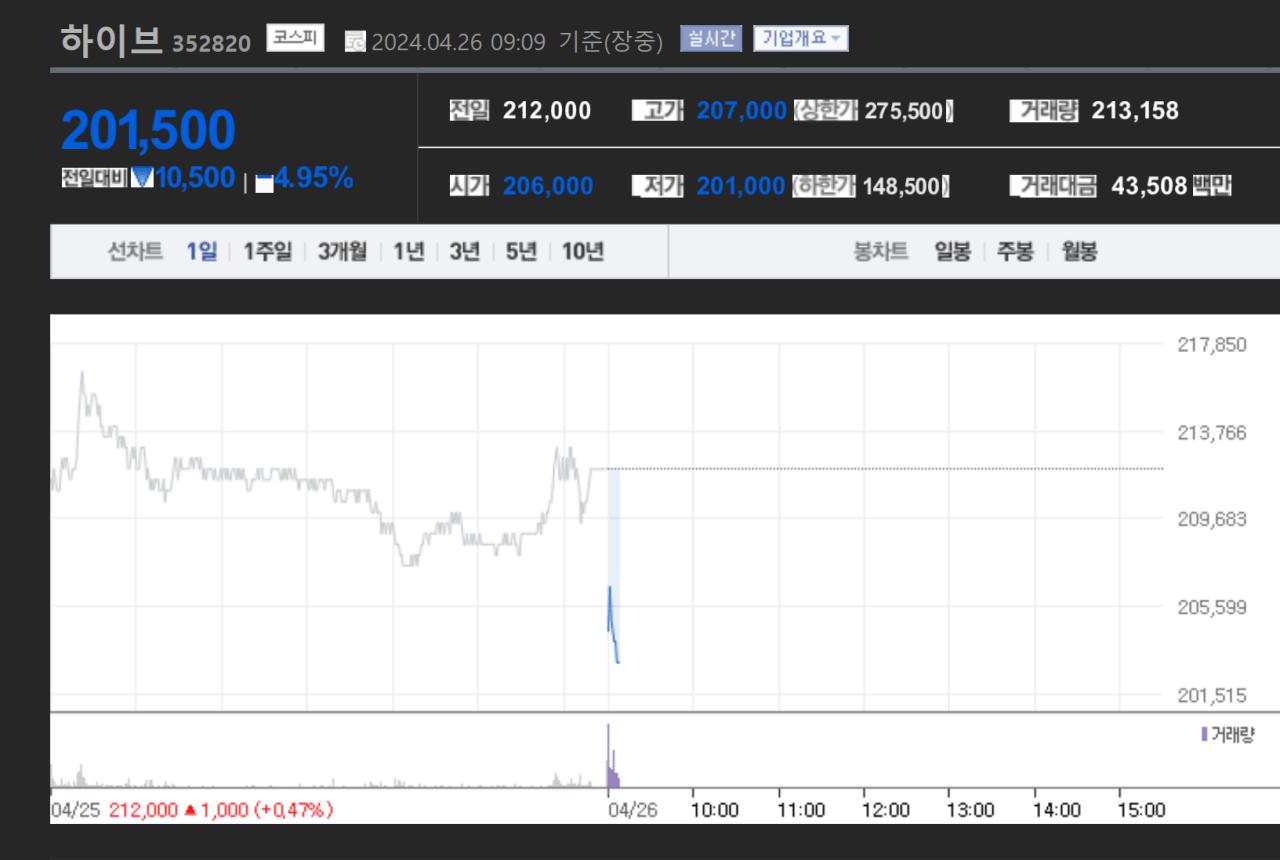
Task: Click the purple 거래량 legend marker
Action: 1204,734
